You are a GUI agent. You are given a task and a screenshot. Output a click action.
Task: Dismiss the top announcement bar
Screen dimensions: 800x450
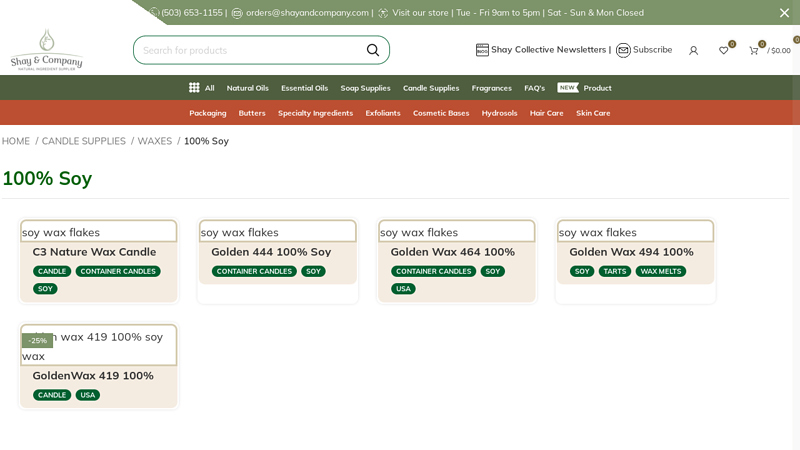click(784, 13)
